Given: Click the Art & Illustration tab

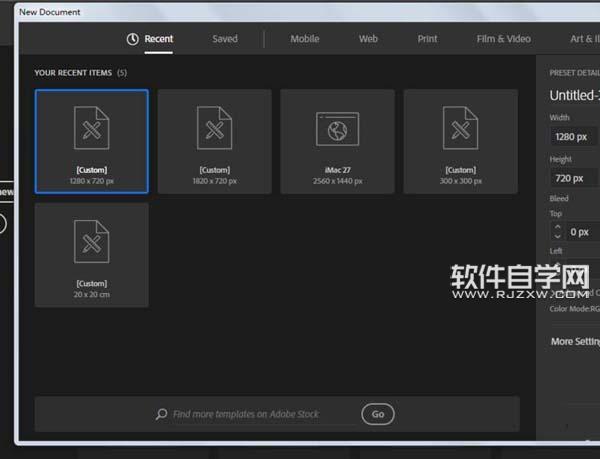Looking at the screenshot, I should click(585, 39).
